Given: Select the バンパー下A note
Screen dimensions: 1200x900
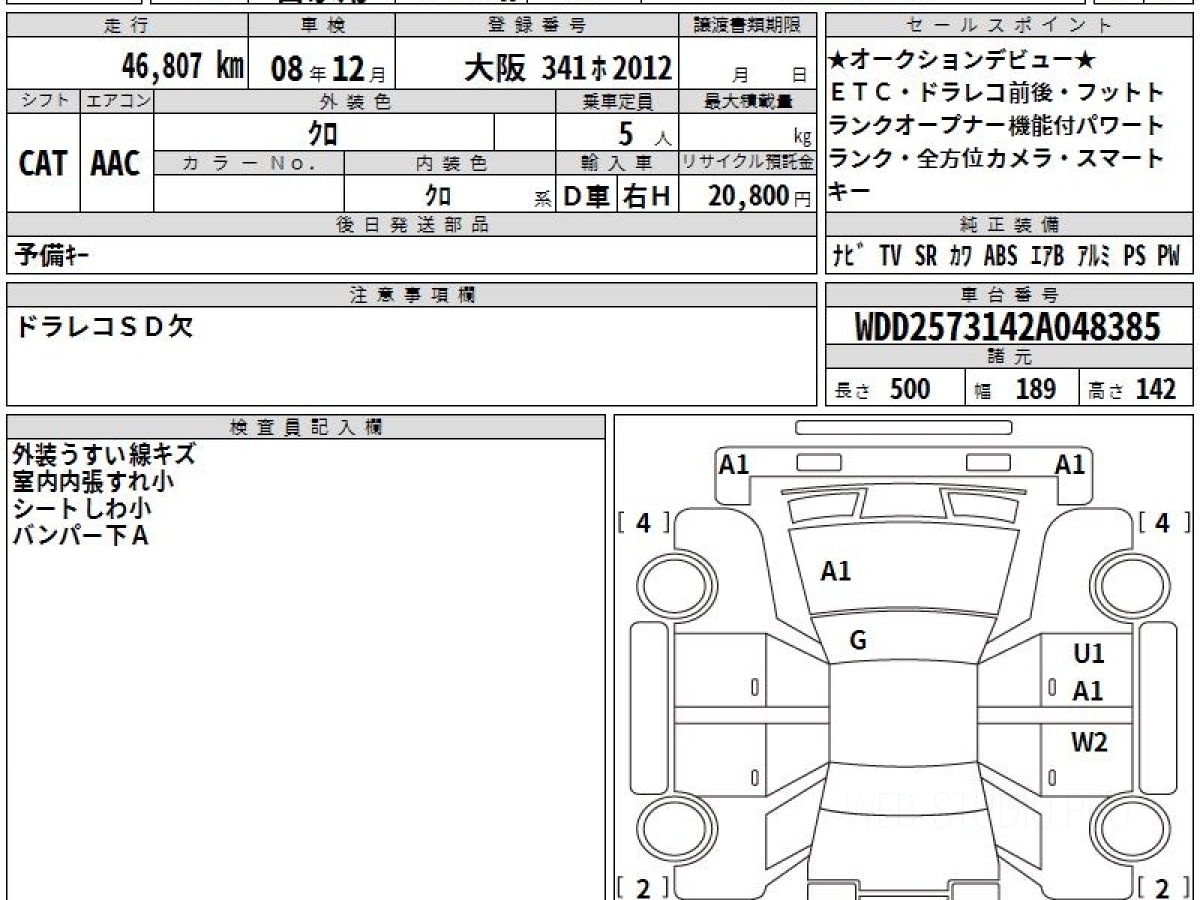Looking at the screenshot, I should (x=80, y=535).
